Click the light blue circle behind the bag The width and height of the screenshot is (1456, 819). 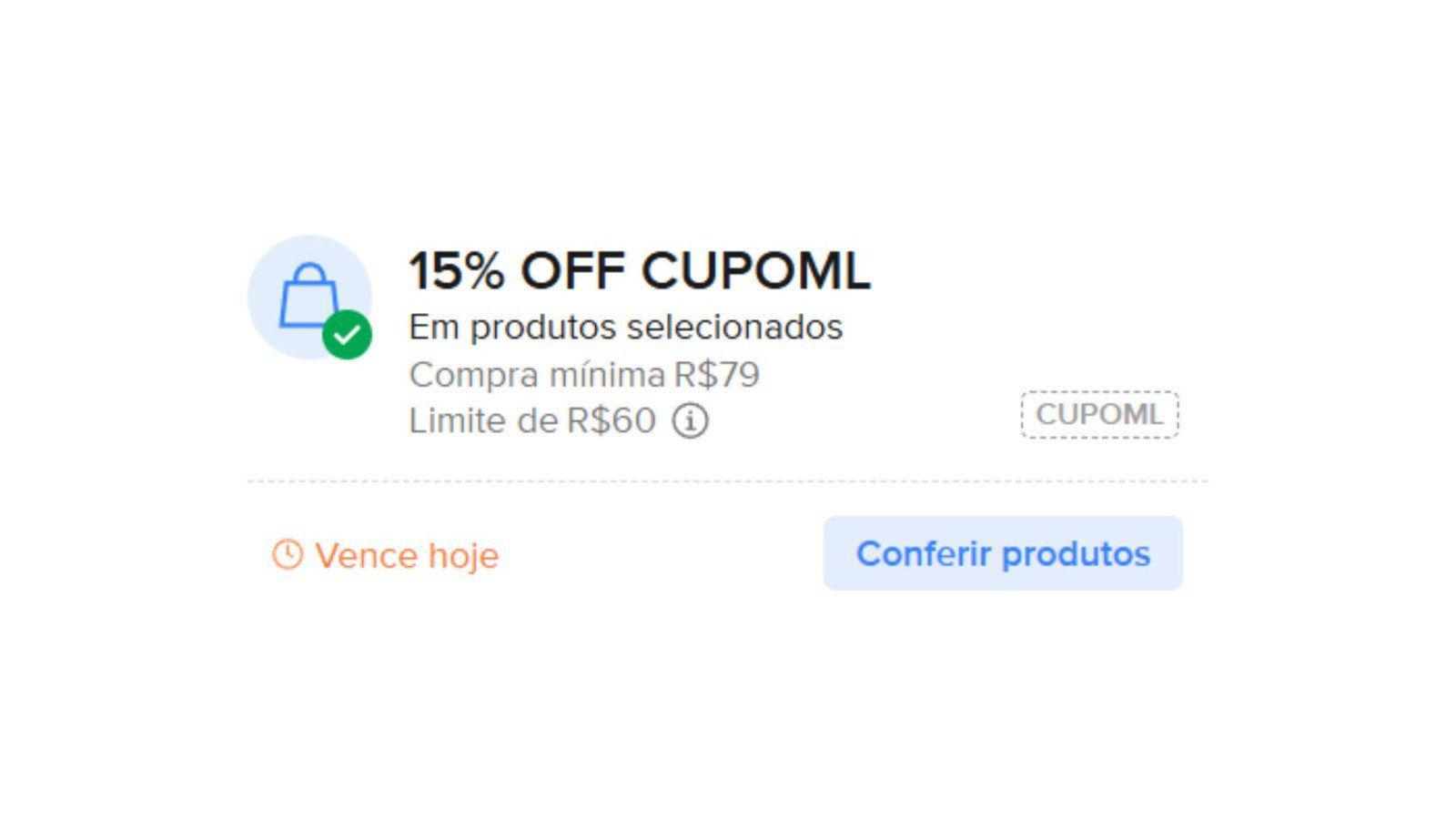(273, 264)
